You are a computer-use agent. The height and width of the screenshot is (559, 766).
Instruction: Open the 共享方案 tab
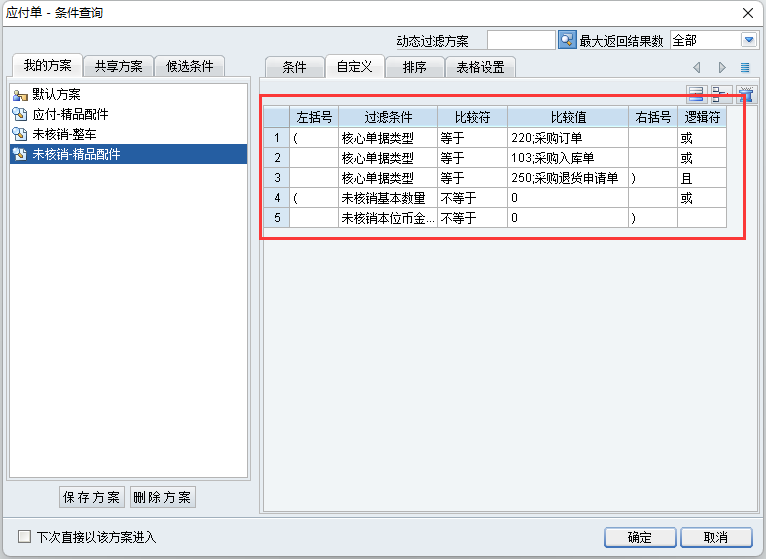click(x=118, y=67)
